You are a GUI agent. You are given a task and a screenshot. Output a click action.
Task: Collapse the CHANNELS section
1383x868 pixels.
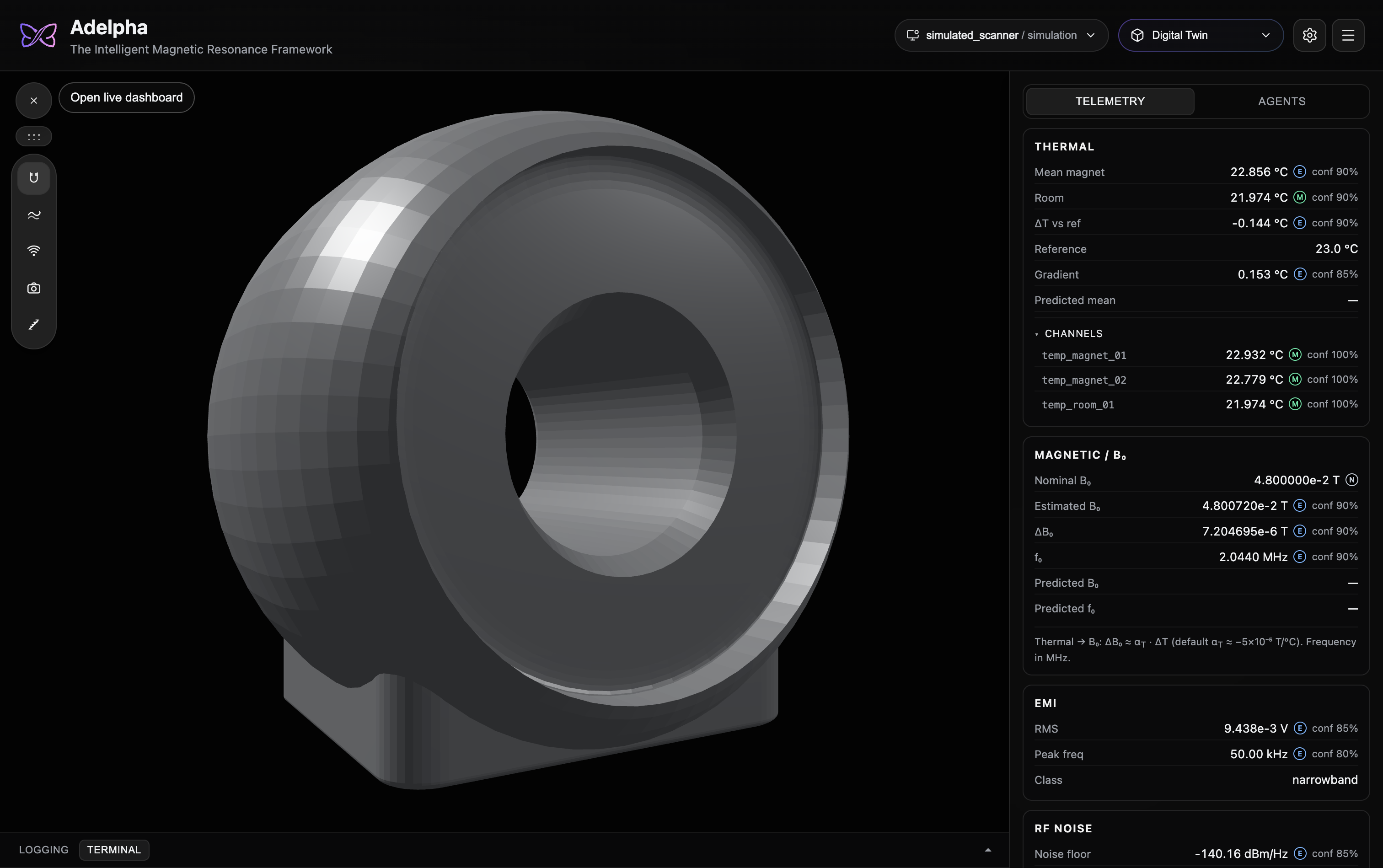1068,333
